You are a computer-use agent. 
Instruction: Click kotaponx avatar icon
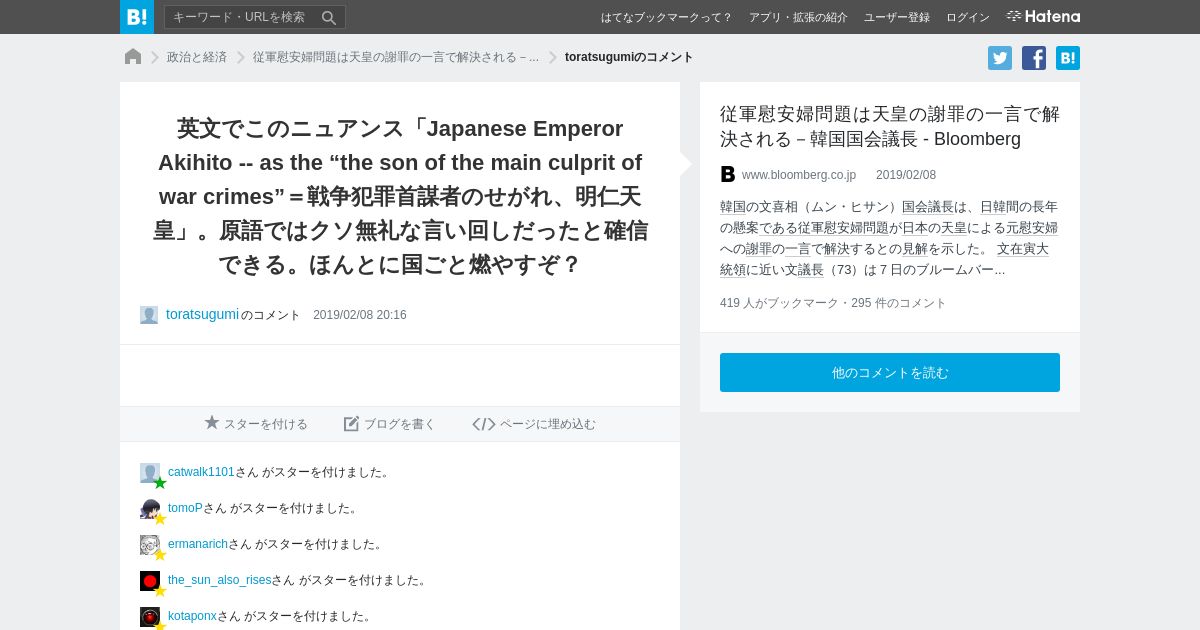(x=151, y=618)
